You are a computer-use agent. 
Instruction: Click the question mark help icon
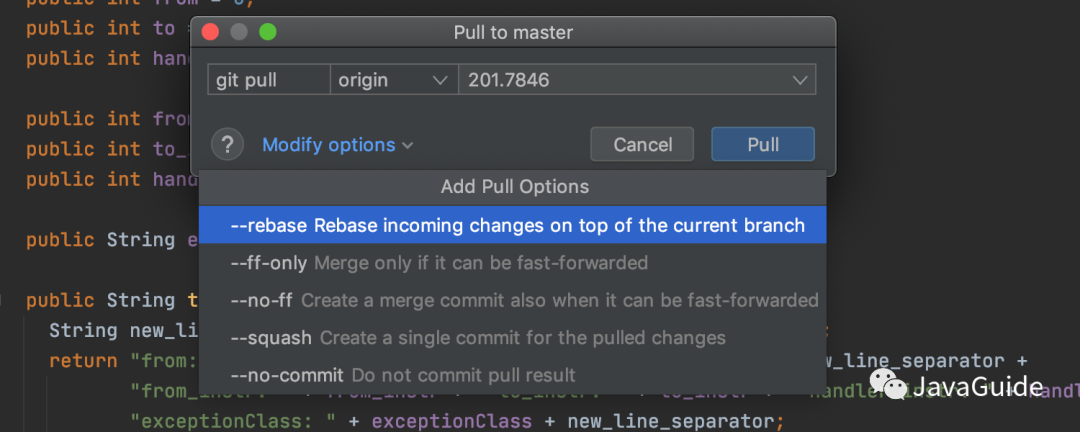[x=228, y=145]
